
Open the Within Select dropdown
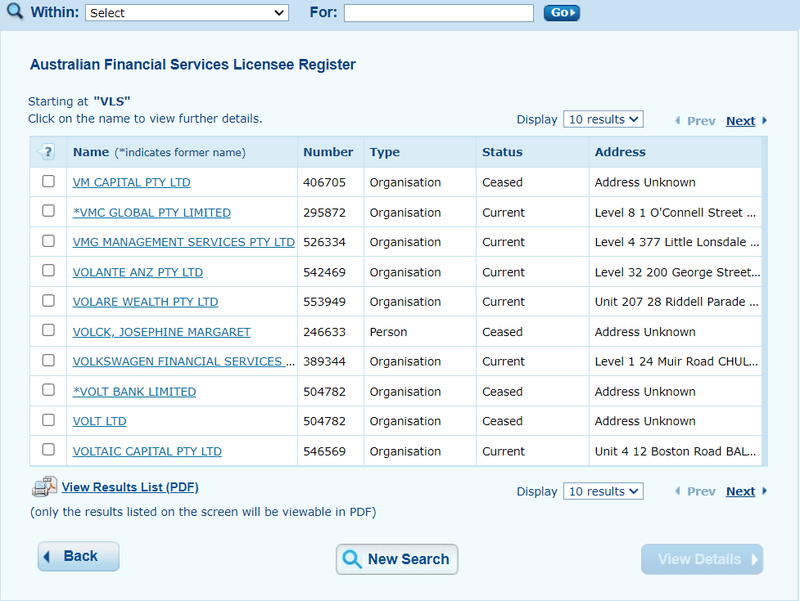(x=187, y=13)
